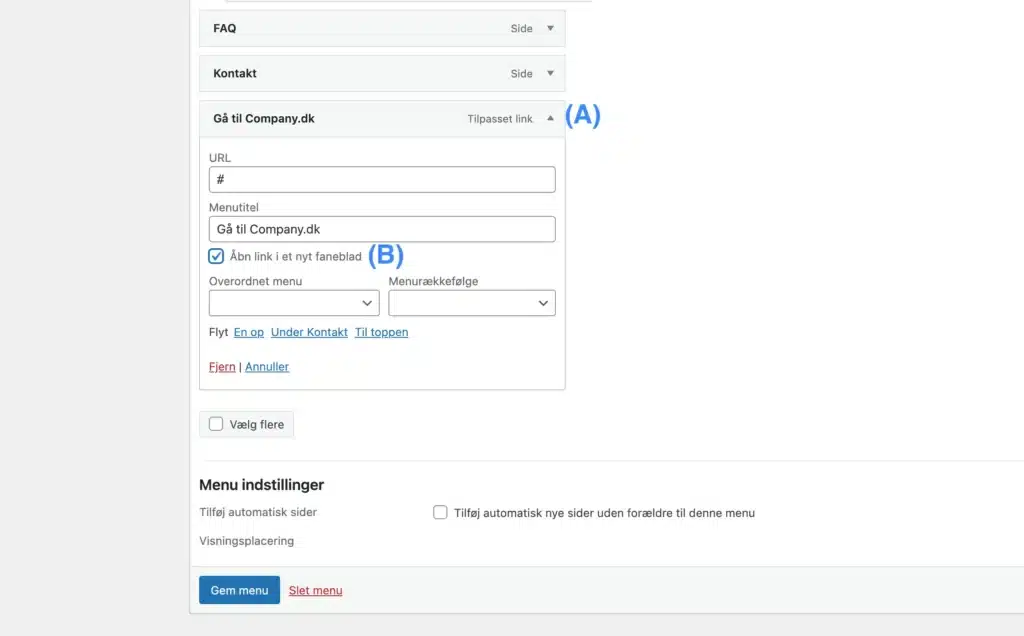Screen dimensions: 1024x636
Task: Collapse the Gå til Company.dk item arrow
Action: (550, 119)
